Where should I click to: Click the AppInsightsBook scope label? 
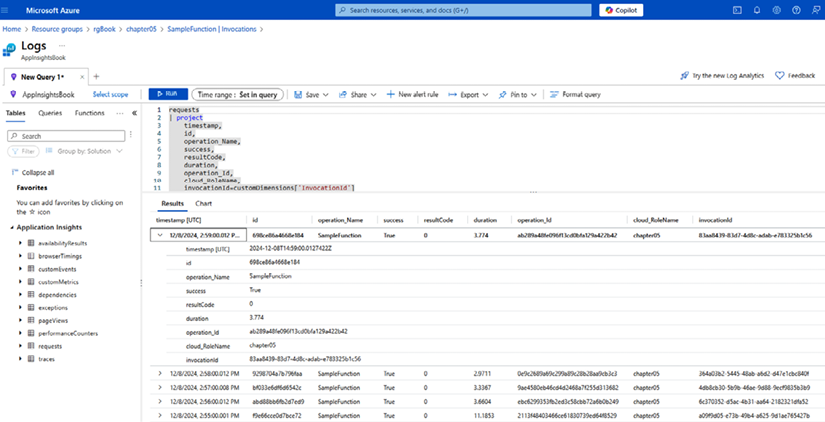point(48,95)
